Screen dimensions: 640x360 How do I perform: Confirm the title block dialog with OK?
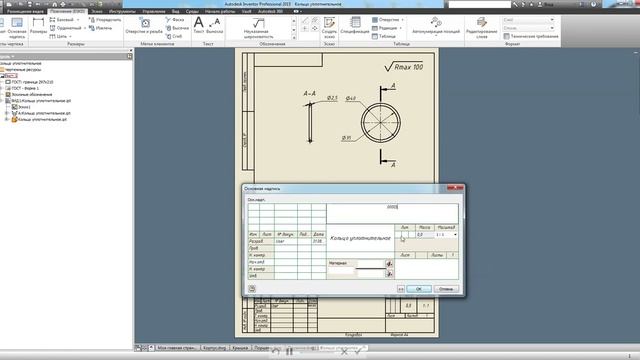(418, 289)
